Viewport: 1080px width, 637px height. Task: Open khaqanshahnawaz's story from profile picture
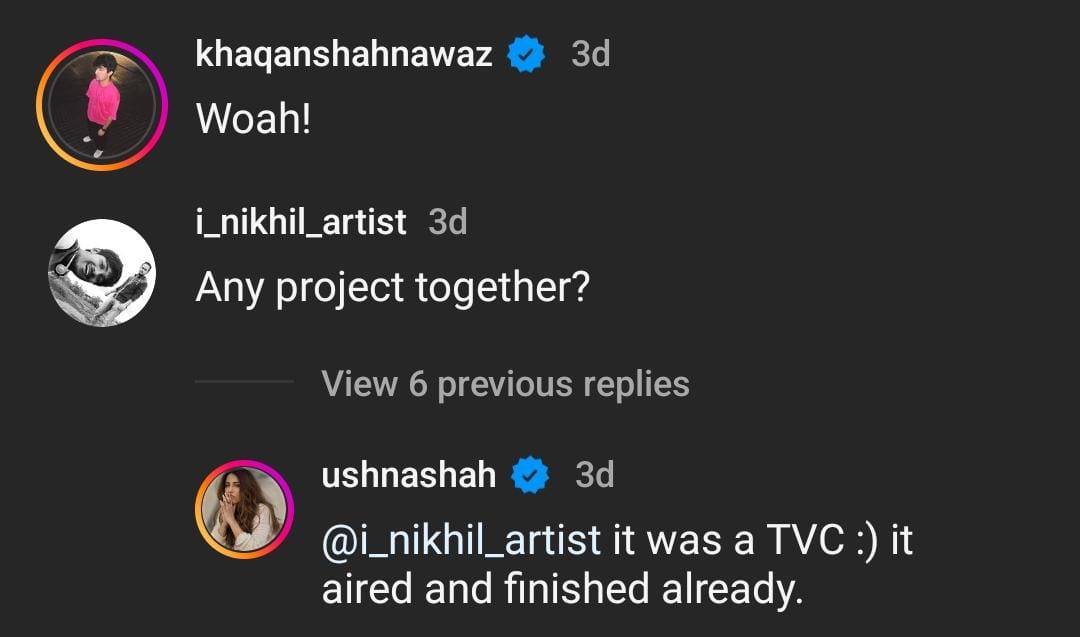click(x=101, y=105)
